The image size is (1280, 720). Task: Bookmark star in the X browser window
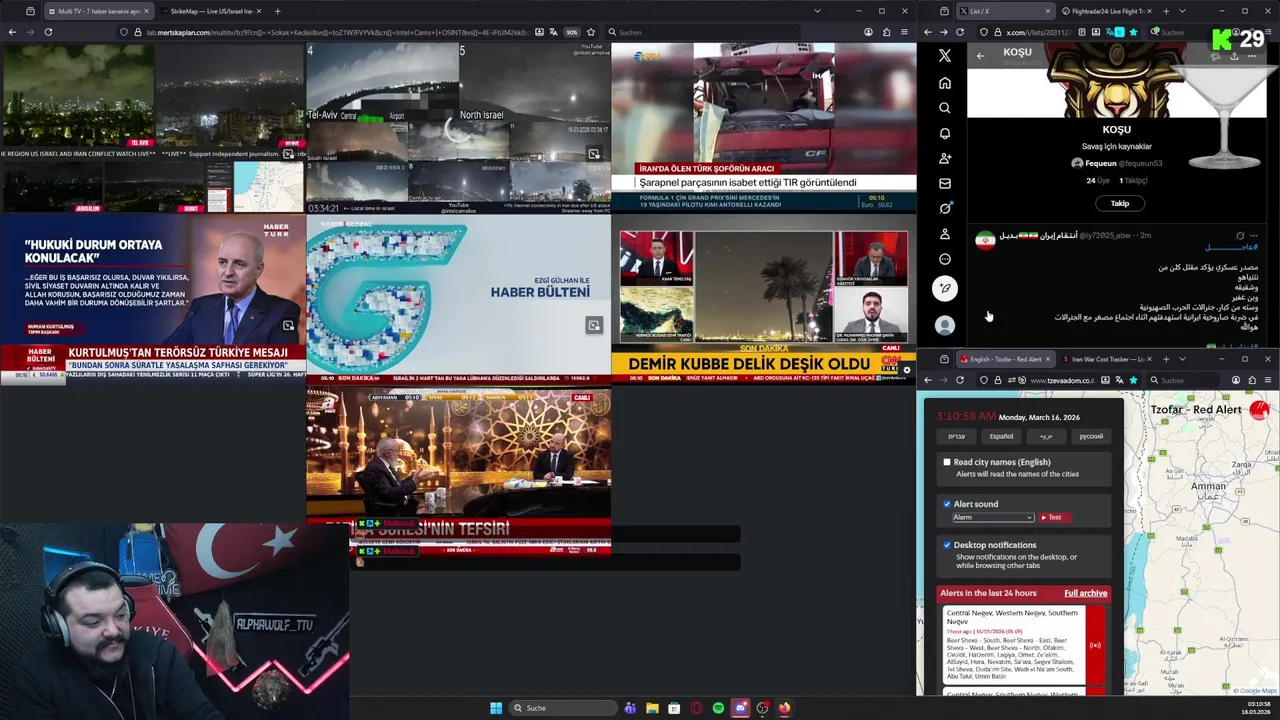click(x=1133, y=32)
